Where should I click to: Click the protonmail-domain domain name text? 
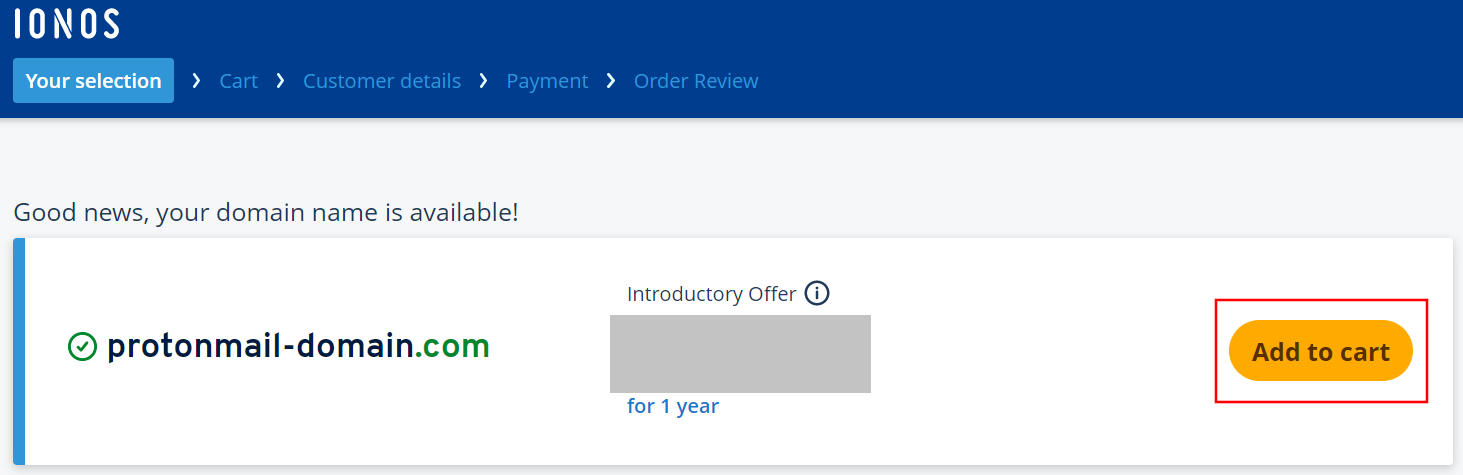coord(260,346)
